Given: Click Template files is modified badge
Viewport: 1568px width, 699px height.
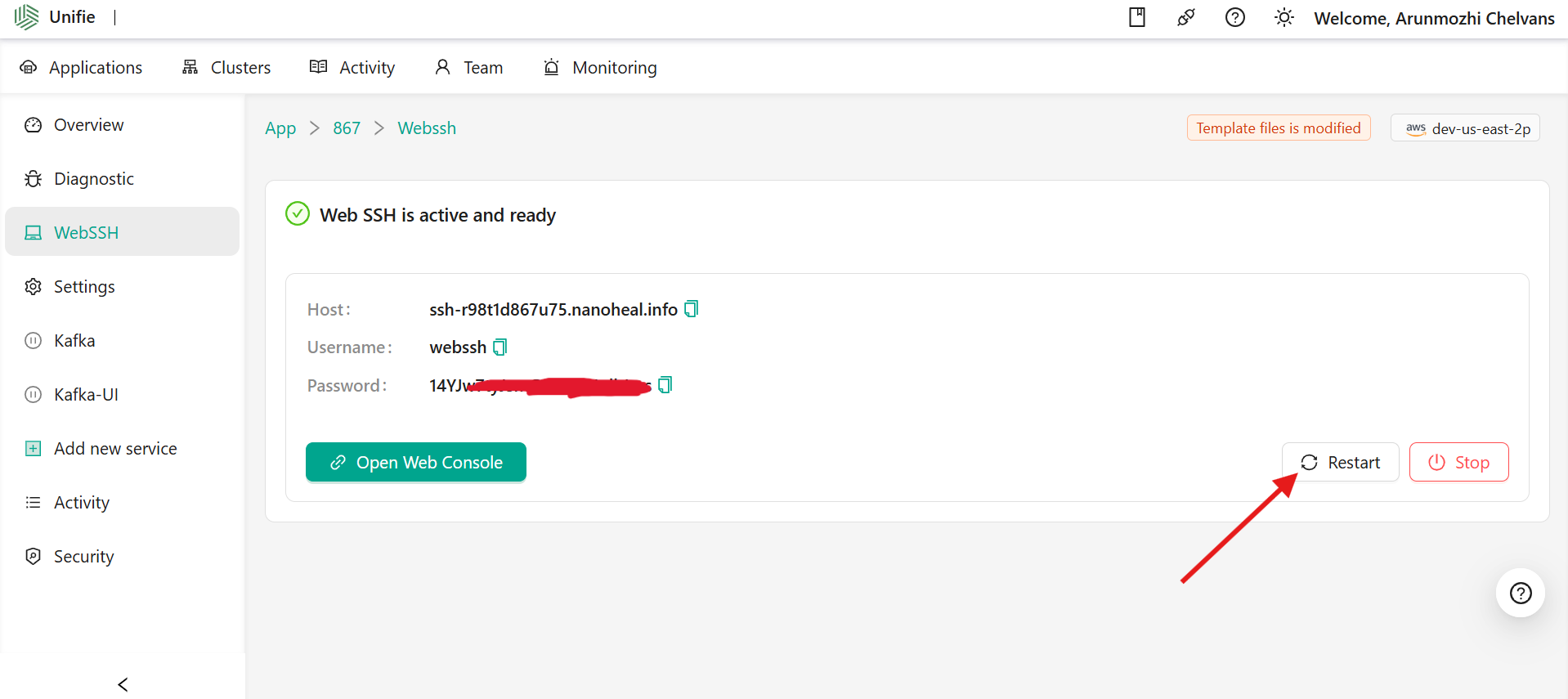Looking at the screenshot, I should (1279, 128).
